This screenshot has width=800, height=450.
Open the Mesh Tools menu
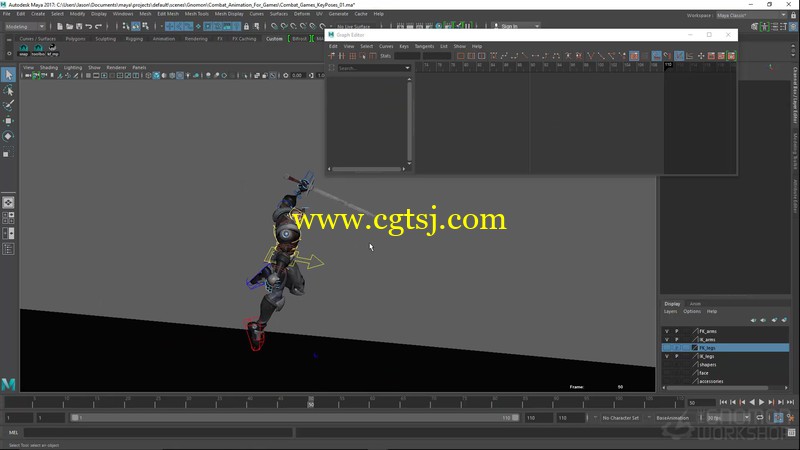click(196, 14)
